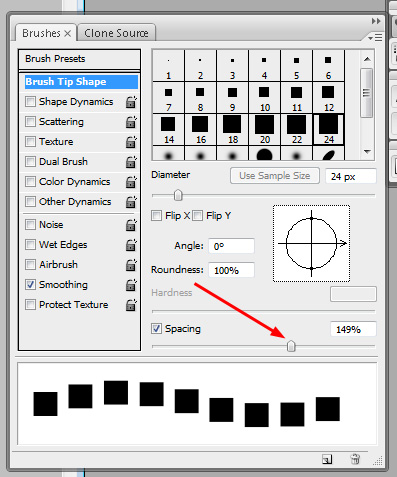Image resolution: width=397 pixels, height=477 pixels.
Task: Uncheck the Smoothing checkbox
Action: click(x=30, y=285)
